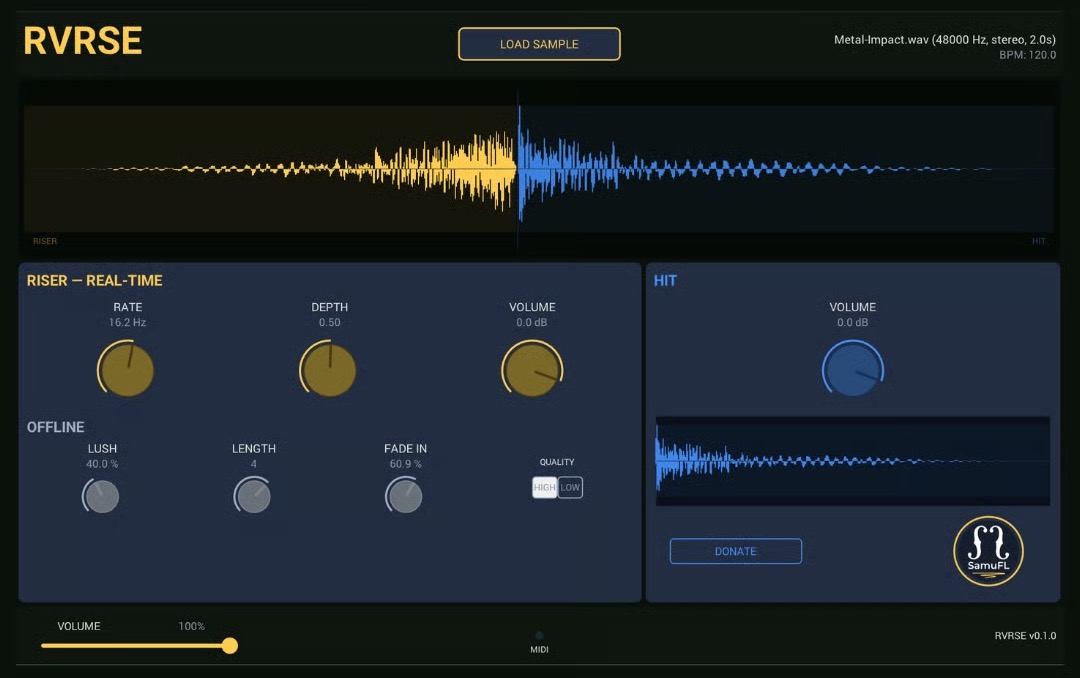The height and width of the screenshot is (678, 1080).
Task: Click the LUSH knob
Action: pyautogui.click(x=102, y=496)
